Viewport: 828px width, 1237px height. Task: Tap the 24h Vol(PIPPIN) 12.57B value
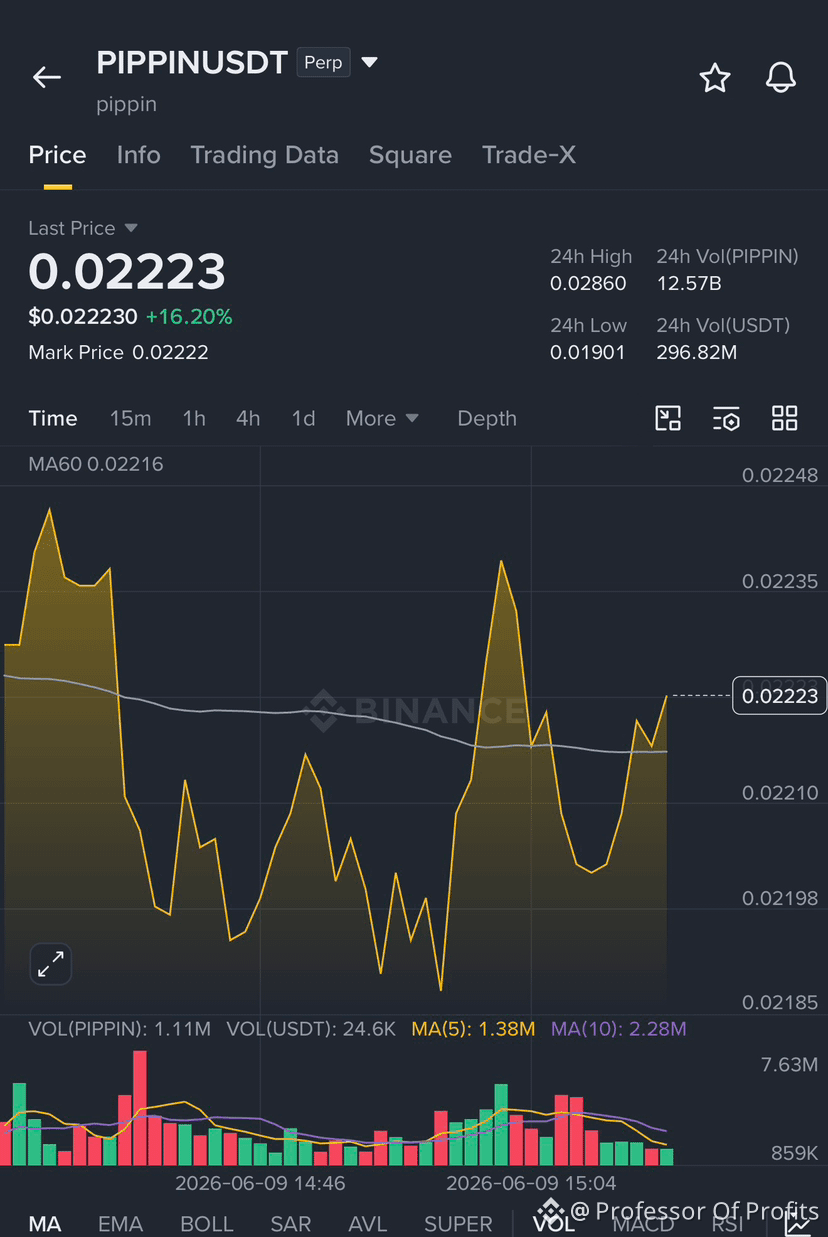(689, 283)
